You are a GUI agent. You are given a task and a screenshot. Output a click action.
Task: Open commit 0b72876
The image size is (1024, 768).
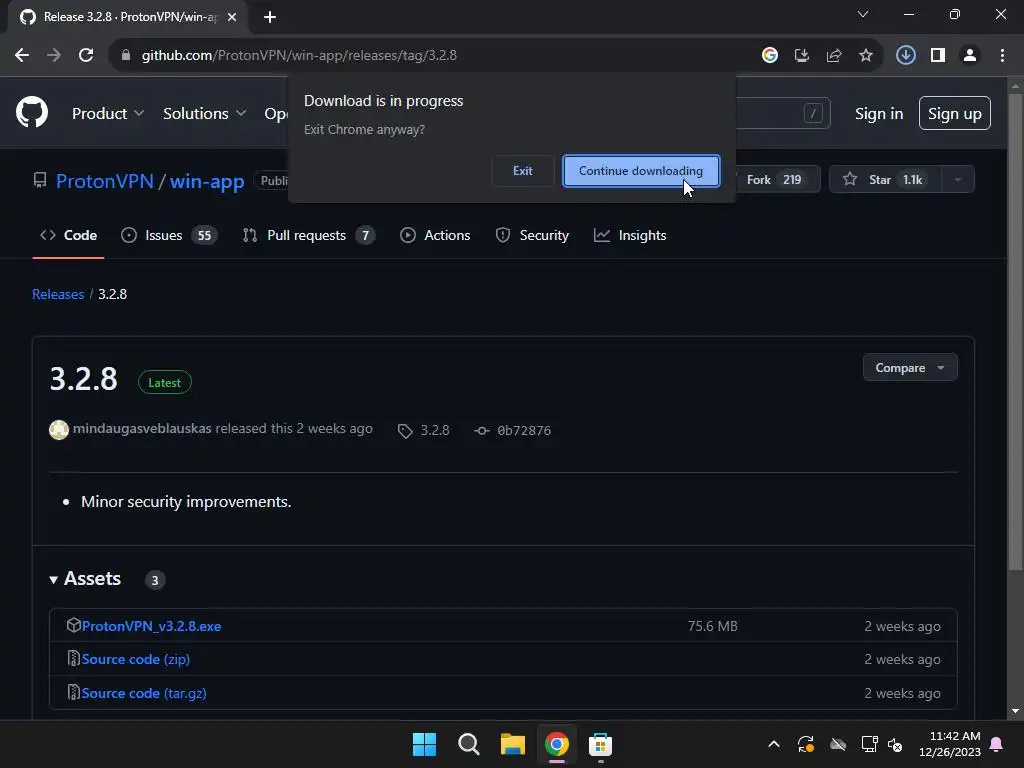coord(524,431)
